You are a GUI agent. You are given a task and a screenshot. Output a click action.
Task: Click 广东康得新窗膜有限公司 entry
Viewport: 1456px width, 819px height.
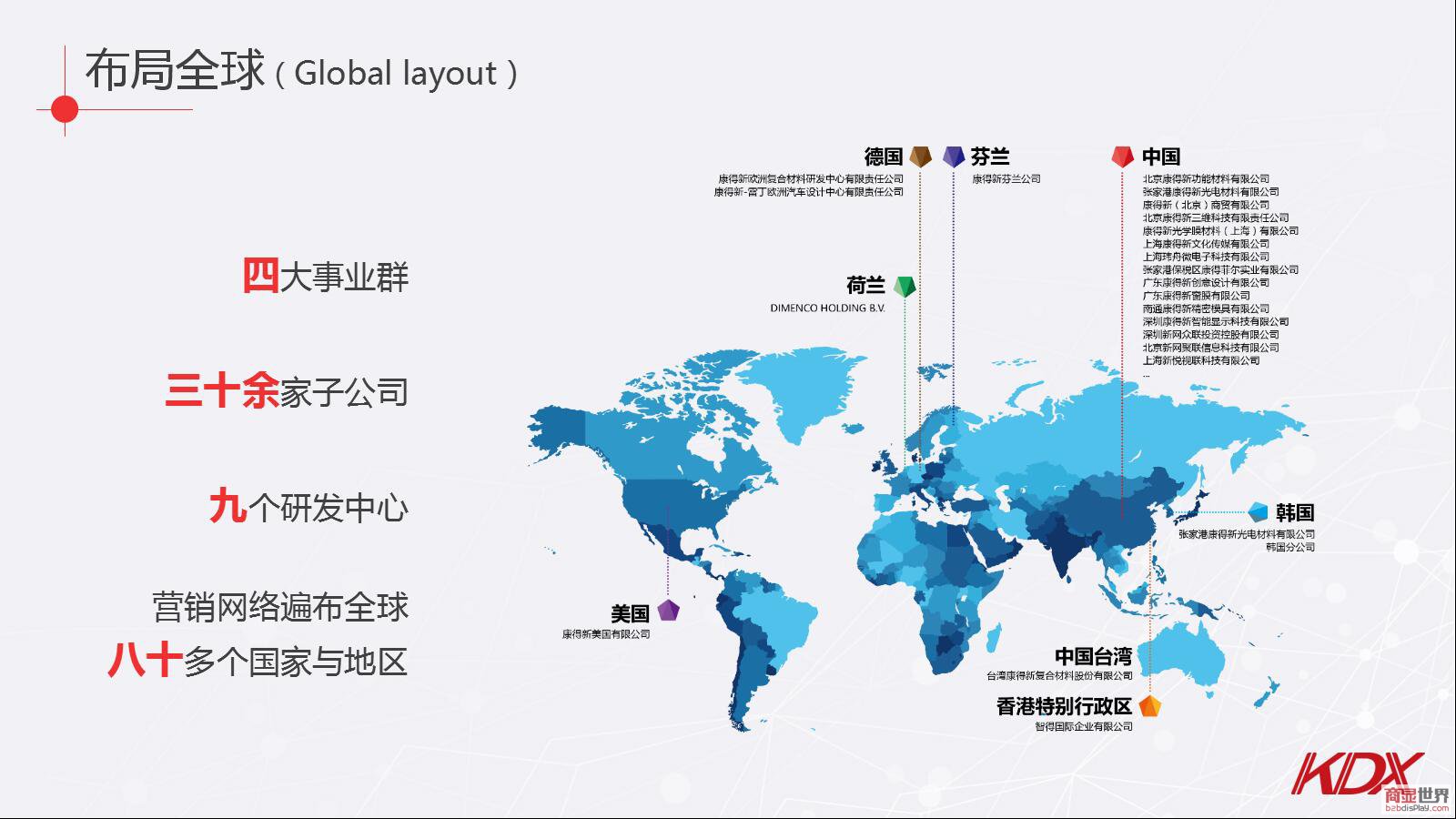pyautogui.click(x=1197, y=296)
